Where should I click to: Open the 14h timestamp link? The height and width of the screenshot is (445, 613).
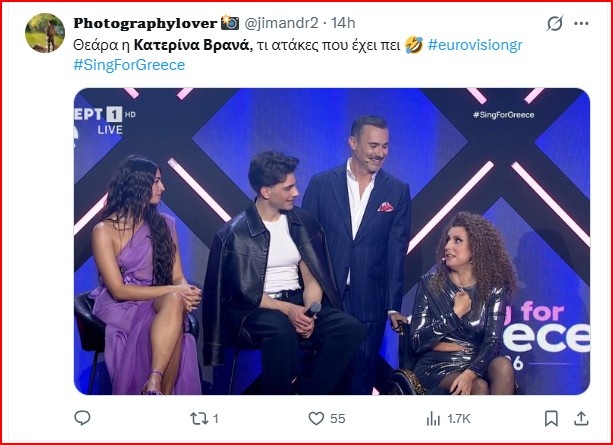(x=344, y=23)
